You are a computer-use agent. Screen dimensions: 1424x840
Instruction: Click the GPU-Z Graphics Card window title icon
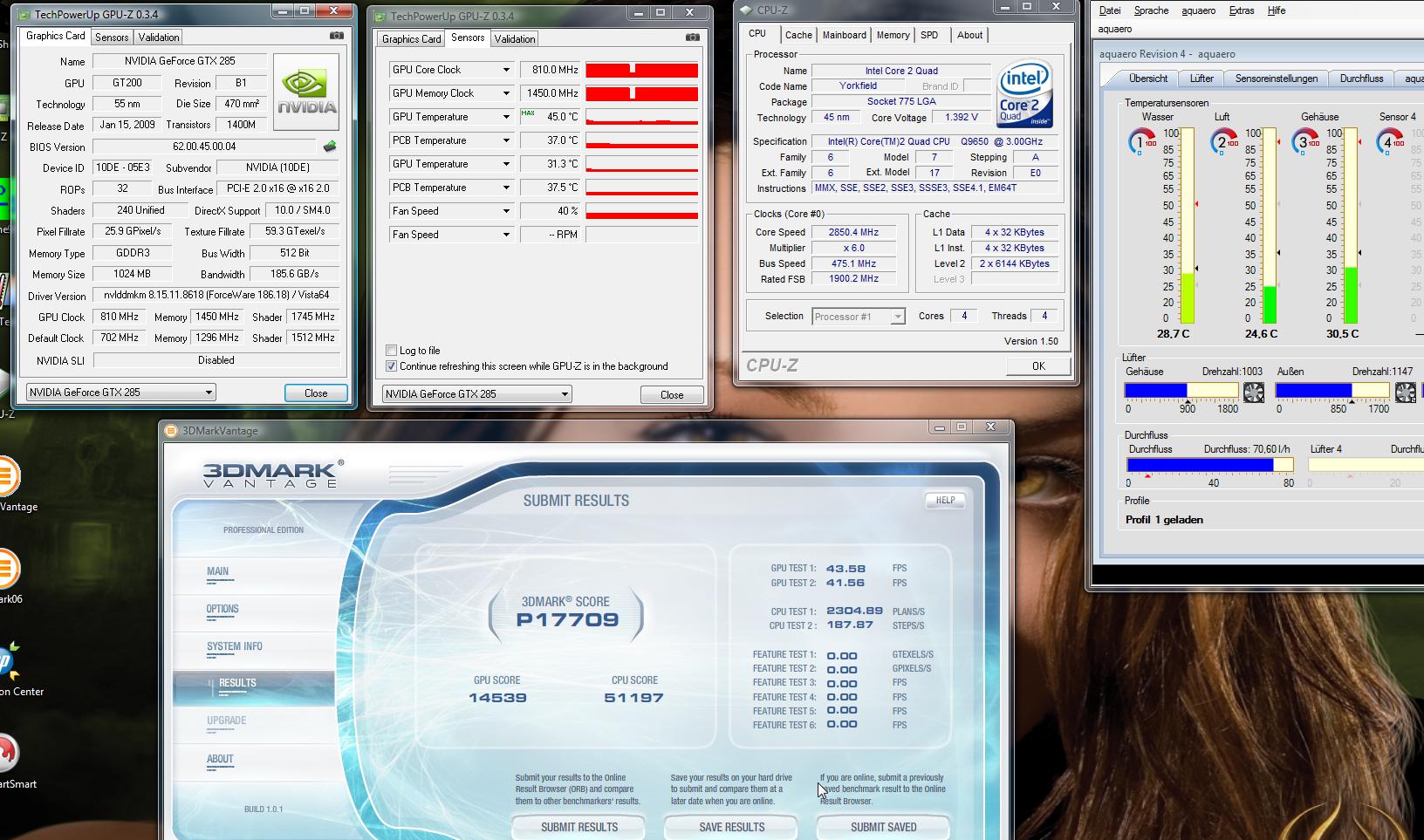pyautogui.click(x=23, y=14)
